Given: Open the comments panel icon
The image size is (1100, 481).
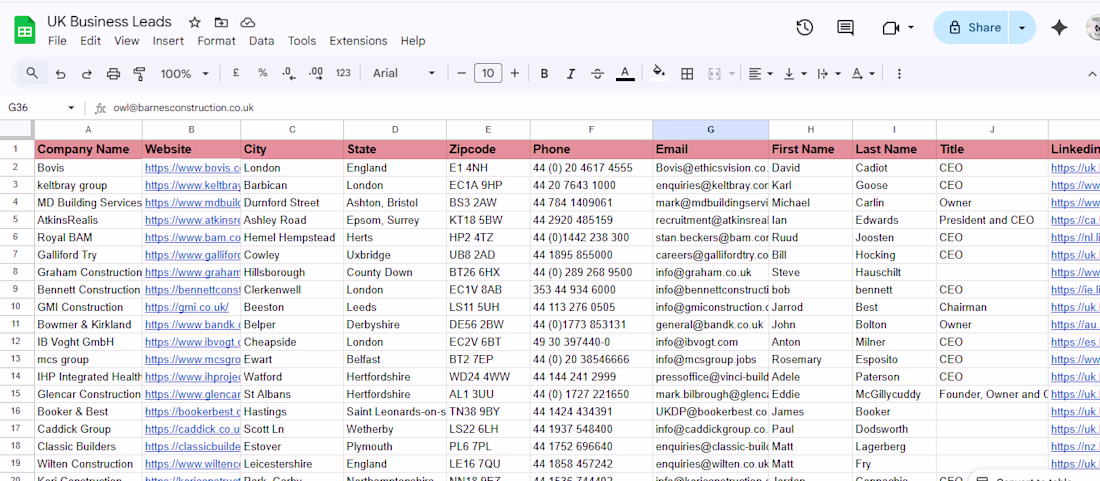Looking at the screenshot, I should click(x=845, y=27).
